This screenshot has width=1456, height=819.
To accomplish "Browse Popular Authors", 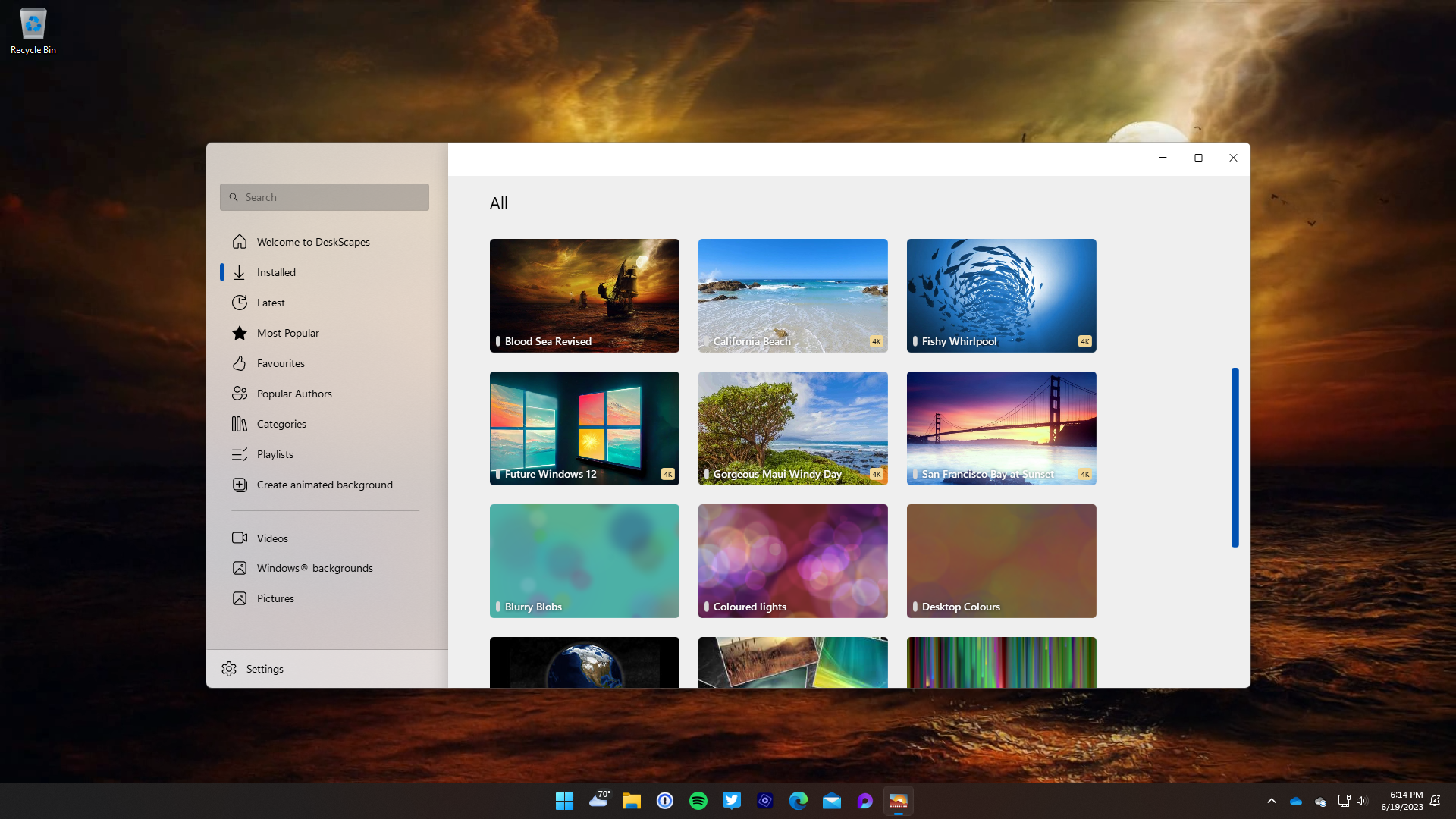I will (294, 393).
